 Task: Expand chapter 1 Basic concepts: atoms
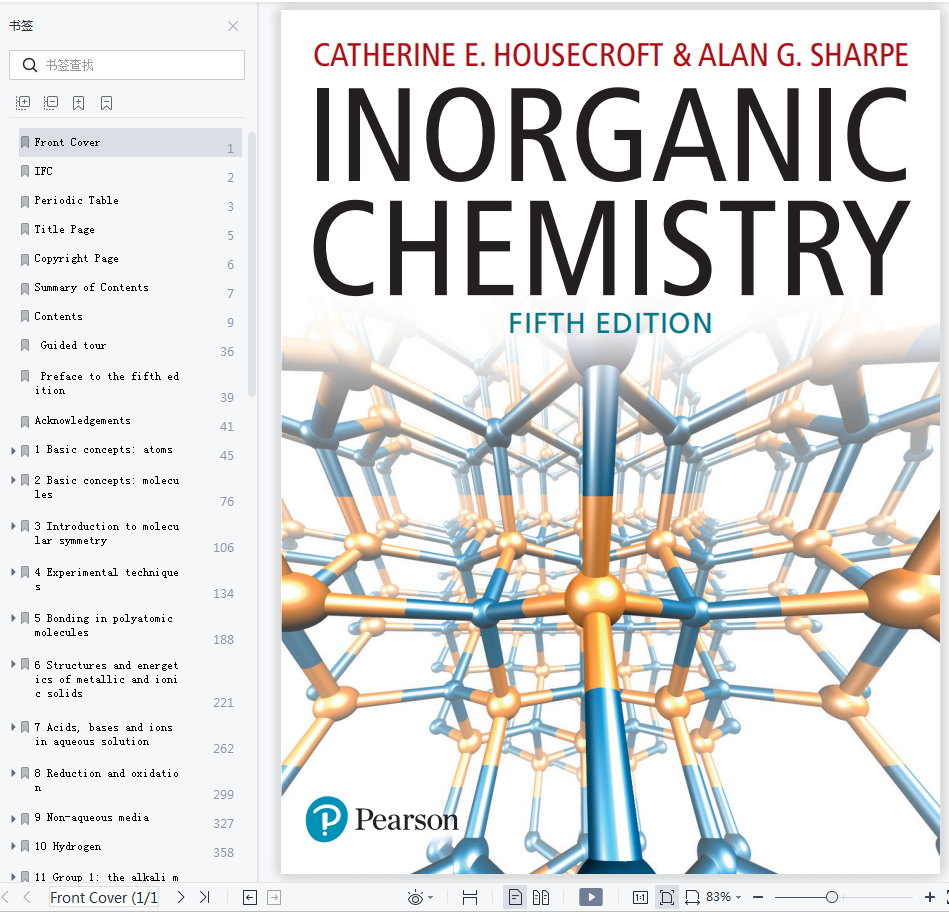13,450
